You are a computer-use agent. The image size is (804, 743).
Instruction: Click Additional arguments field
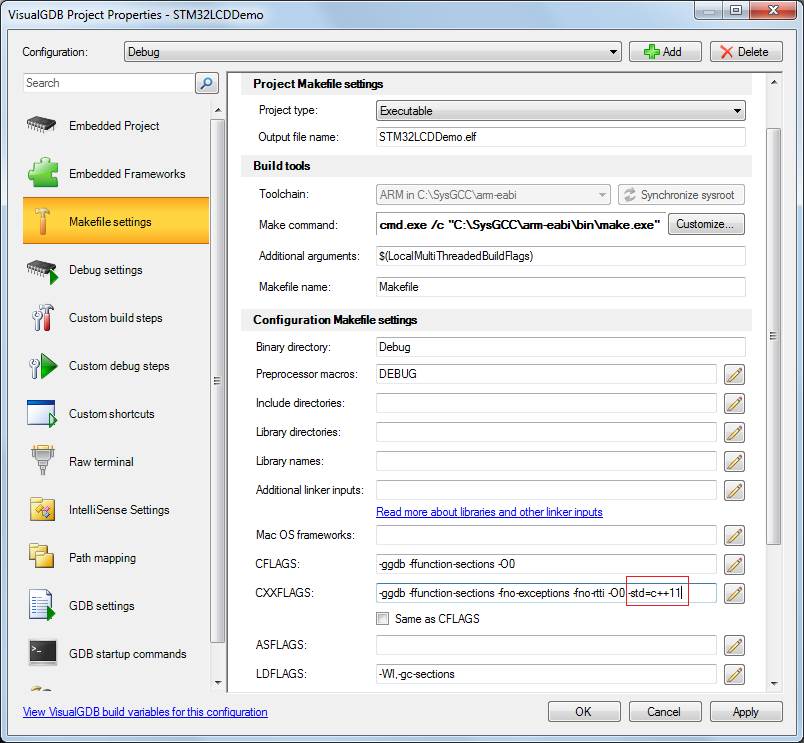pos(560,256)
